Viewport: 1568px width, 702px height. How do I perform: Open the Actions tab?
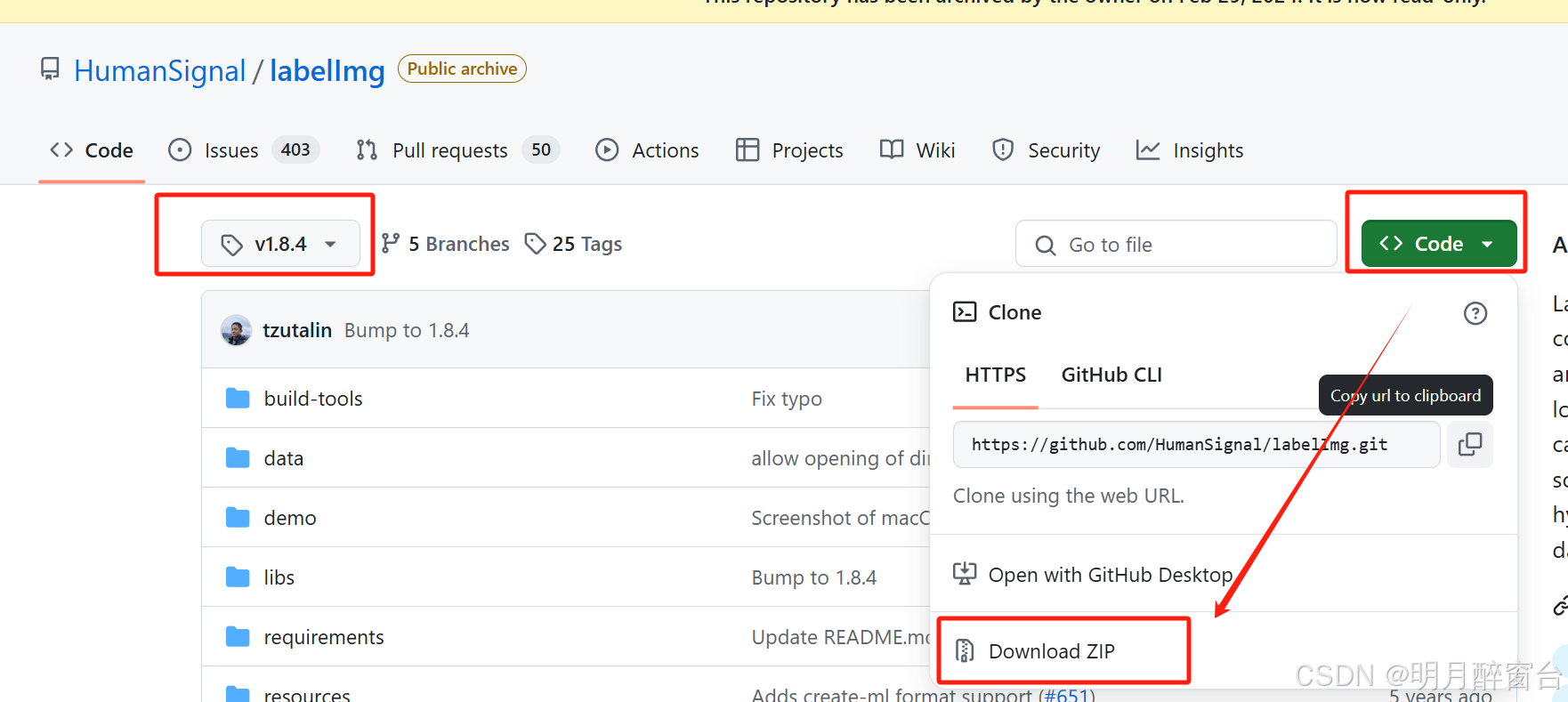pos(647,150)
